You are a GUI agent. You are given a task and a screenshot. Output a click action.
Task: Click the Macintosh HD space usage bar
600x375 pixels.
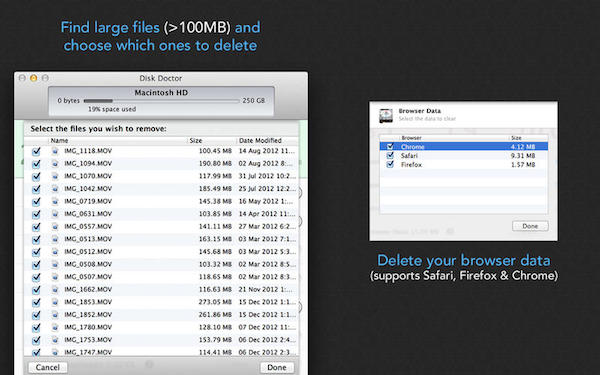pyautogui.click(x=161, y=101)
